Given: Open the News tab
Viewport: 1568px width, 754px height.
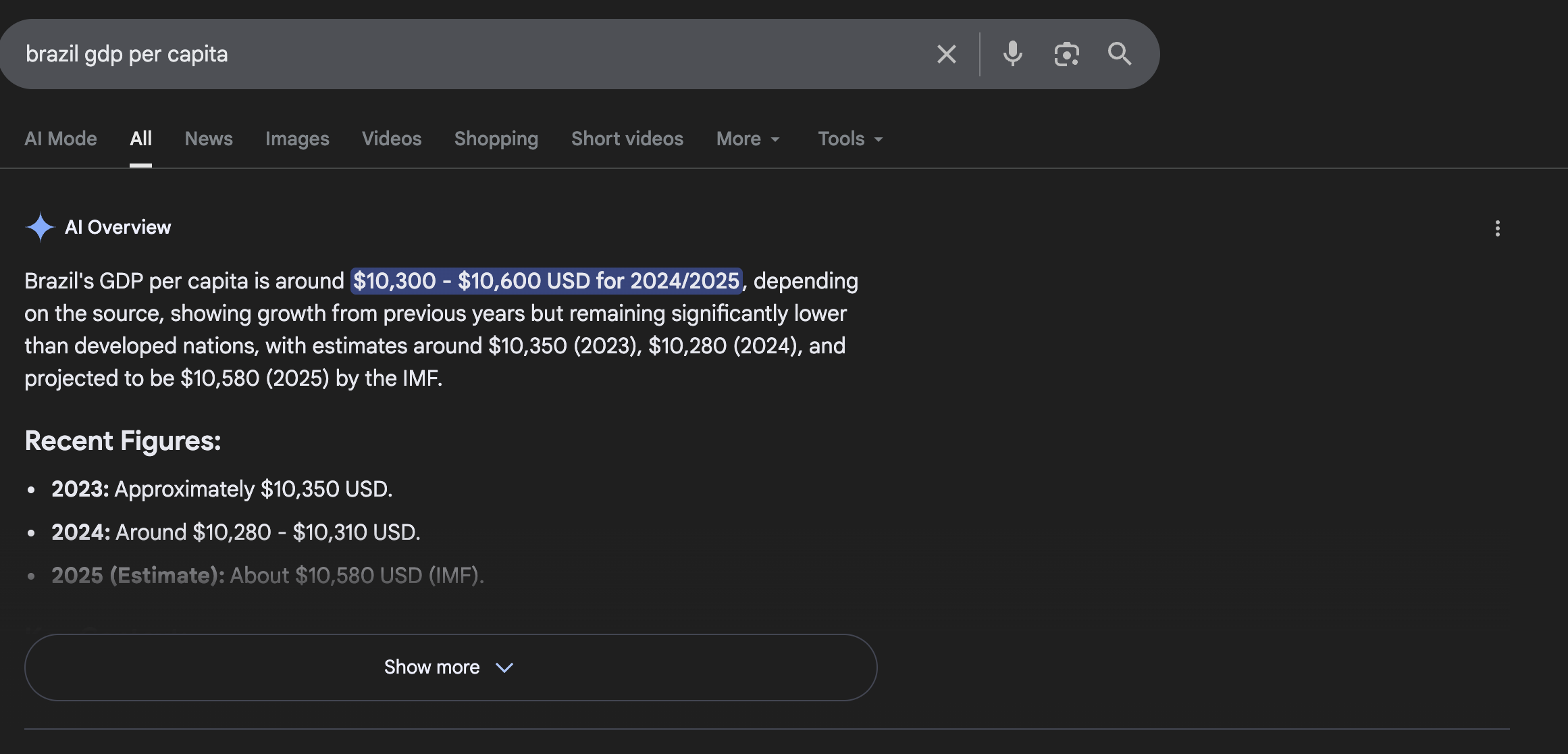Looking at the screenshot, I should (209, 139).
